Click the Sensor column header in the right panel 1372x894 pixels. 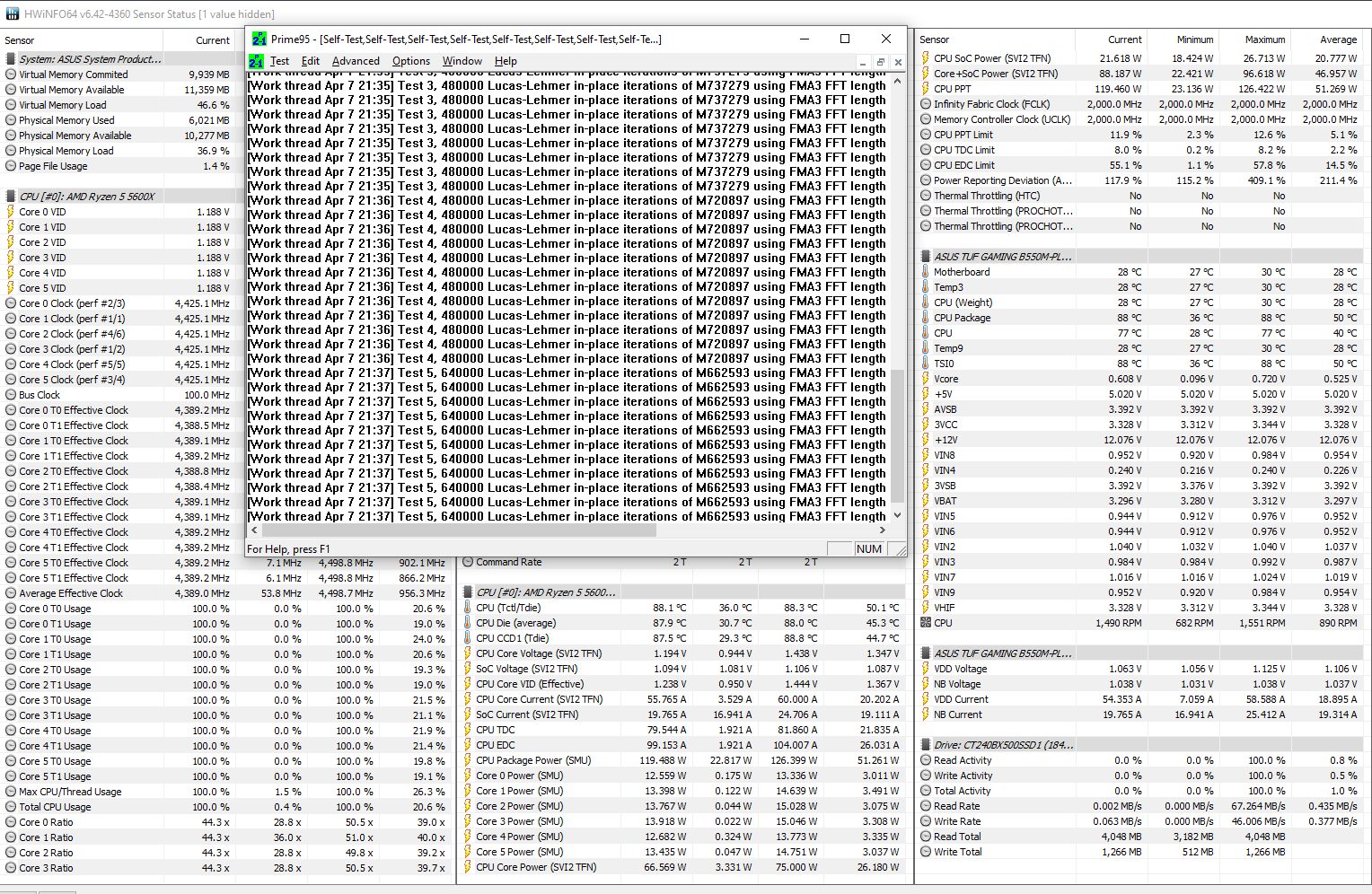[995, 39]
